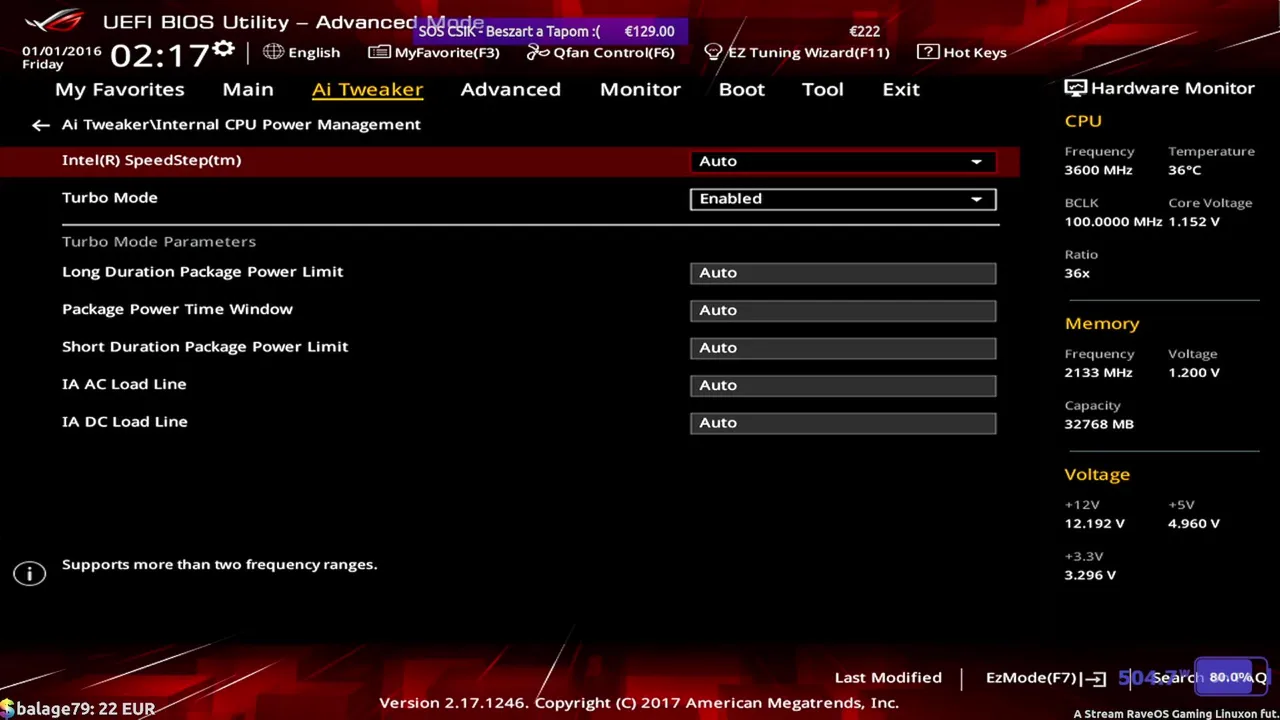Click the MyFavorite(F3) list icon
This screenshot has height=720, width=1280.
pyautogui.click(x=379, y=52)
